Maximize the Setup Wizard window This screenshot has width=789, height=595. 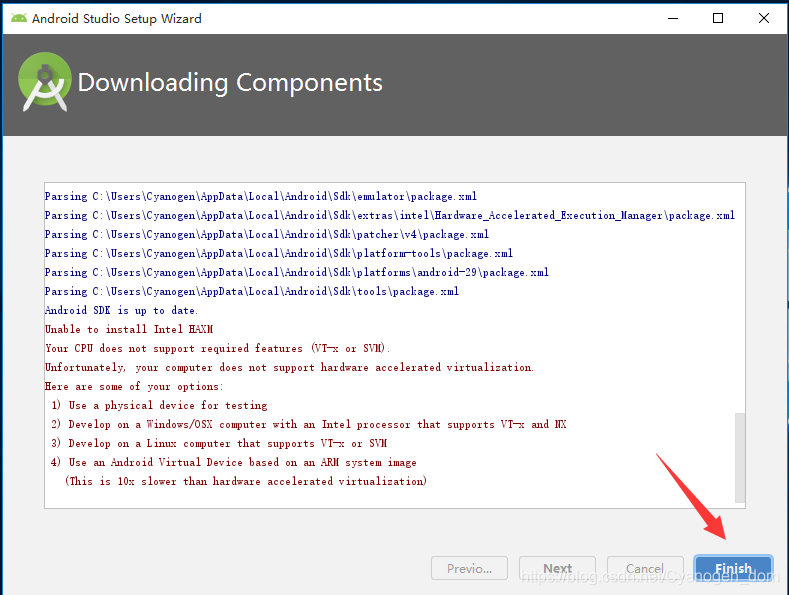(x=718, y=18)
